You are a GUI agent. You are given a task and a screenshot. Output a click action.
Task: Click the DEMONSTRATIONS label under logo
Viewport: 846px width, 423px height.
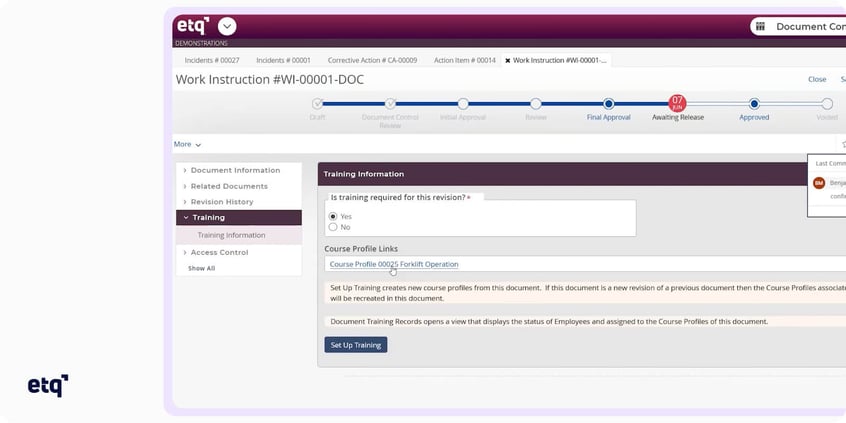tap(201, 43)
